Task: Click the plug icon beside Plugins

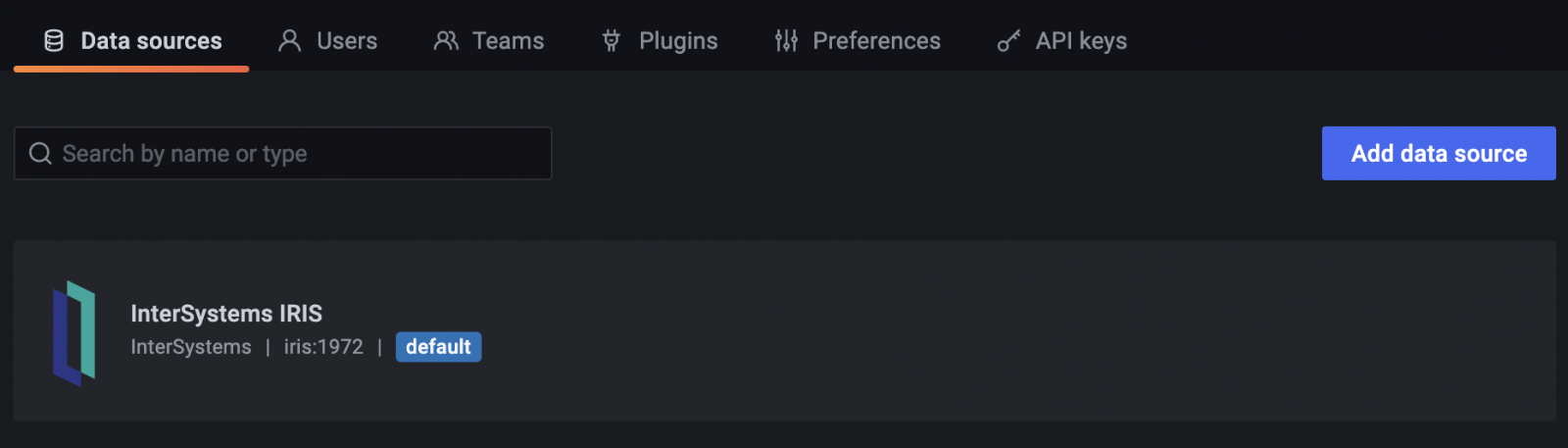Action: click(612, 40)
